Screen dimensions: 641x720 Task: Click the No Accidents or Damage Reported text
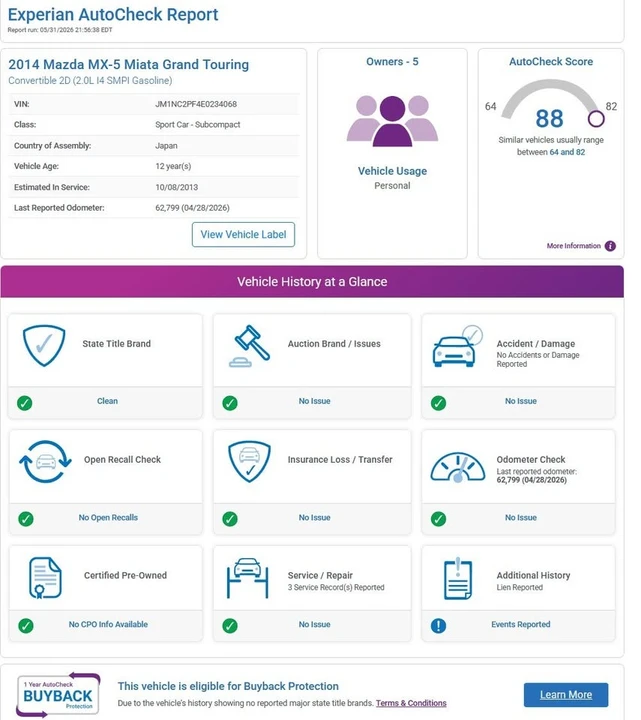coord(538,360)
